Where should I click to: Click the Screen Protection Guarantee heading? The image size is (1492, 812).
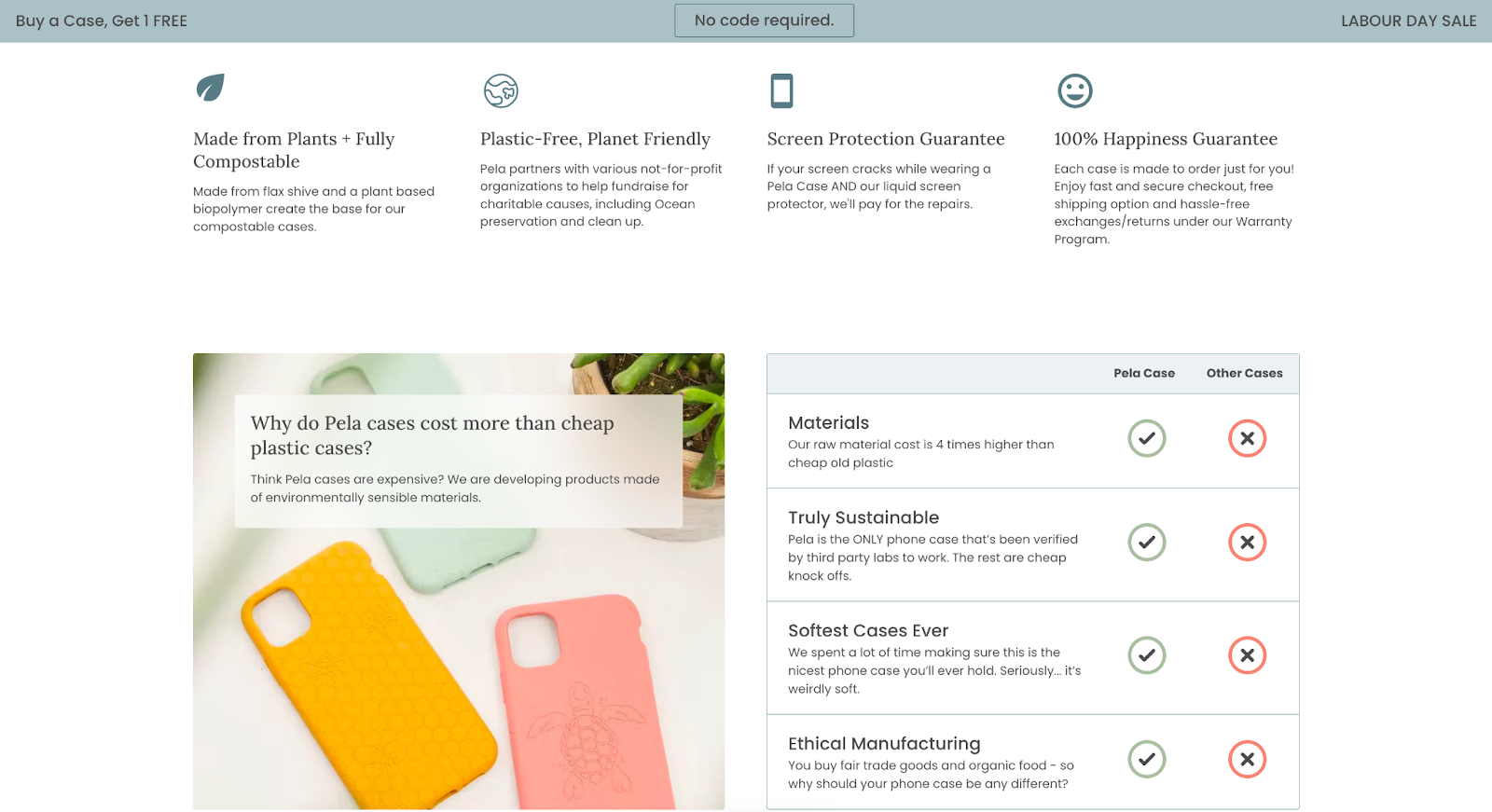[x=886, y=139]
